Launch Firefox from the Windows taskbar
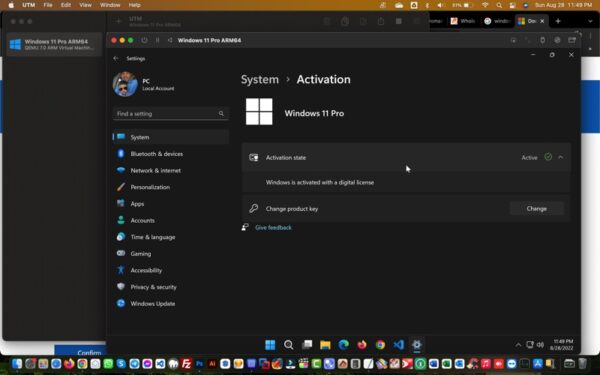 click(362, 345)
